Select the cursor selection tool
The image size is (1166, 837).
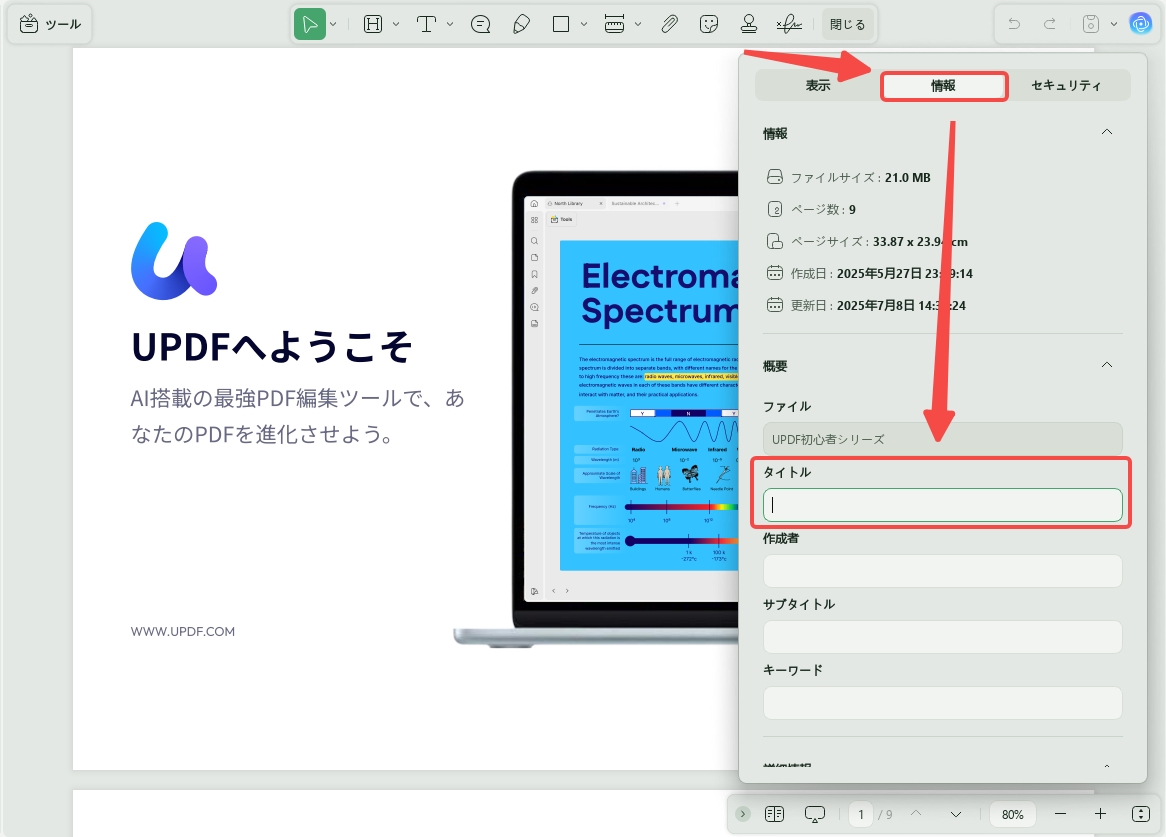point(309,25)
